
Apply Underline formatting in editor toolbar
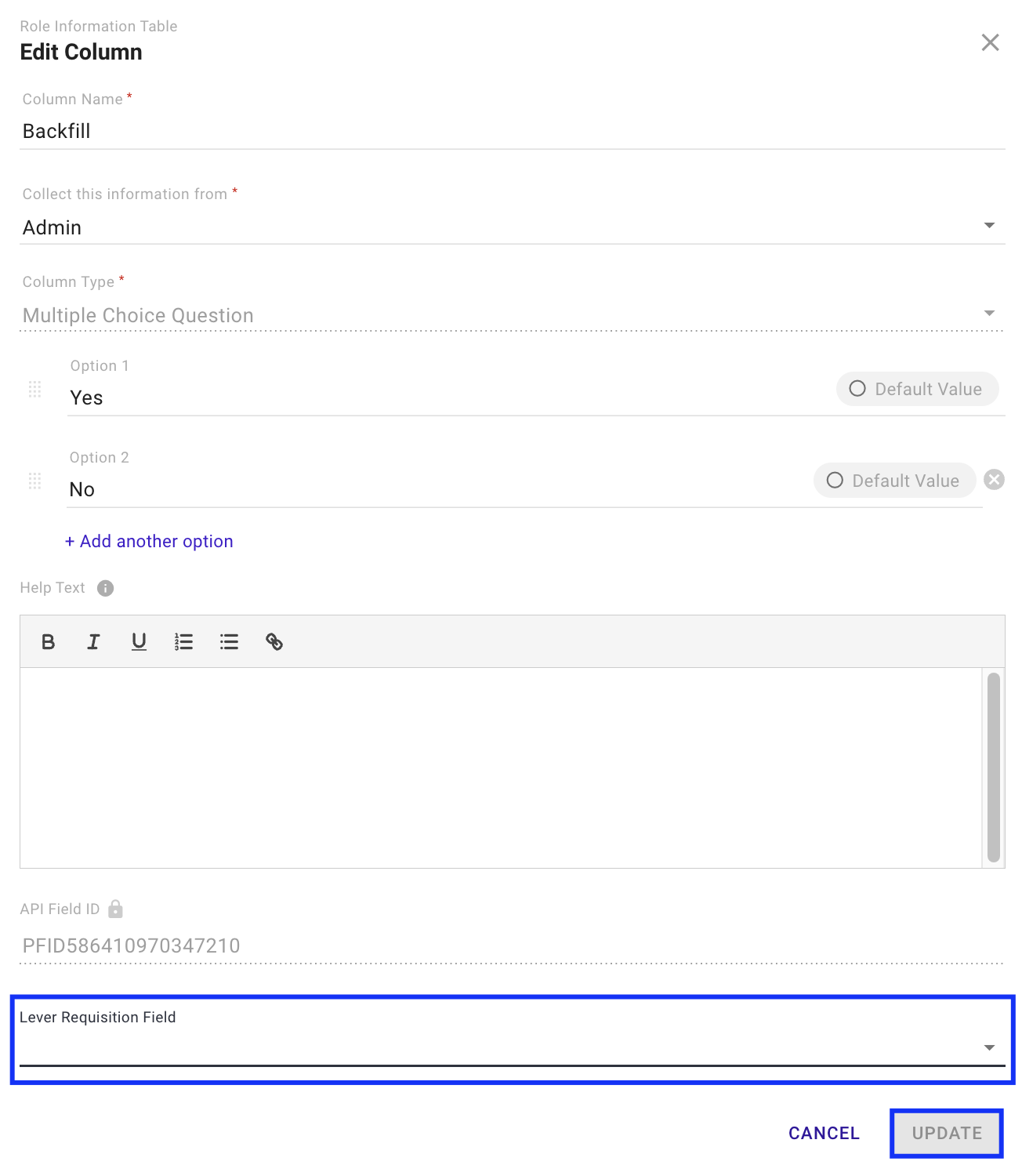[x=139, y=642]
